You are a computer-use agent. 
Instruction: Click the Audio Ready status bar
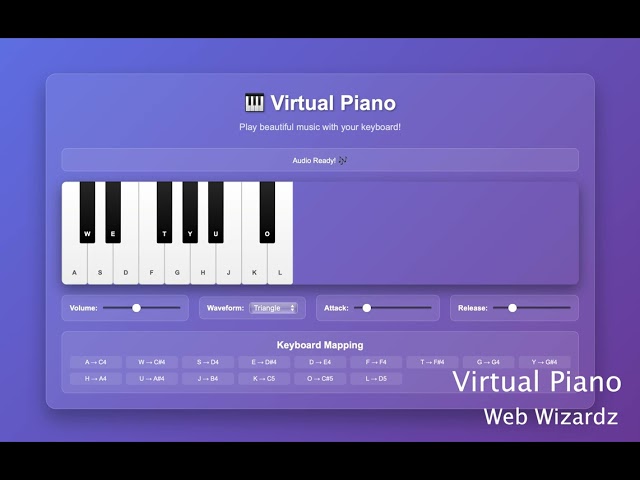[x=320, y=160]
